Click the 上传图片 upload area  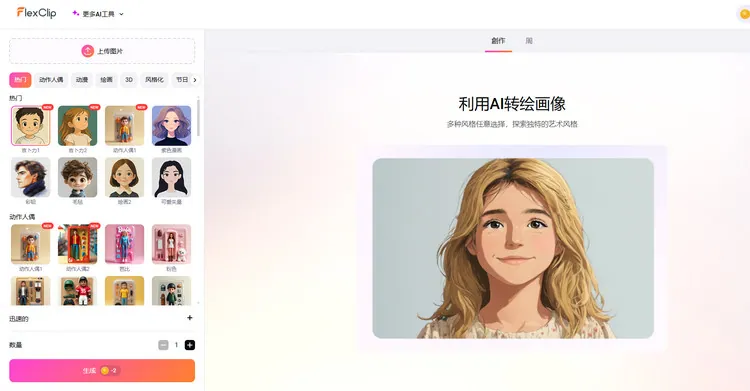pyautogui.click(x=102, y=51)
